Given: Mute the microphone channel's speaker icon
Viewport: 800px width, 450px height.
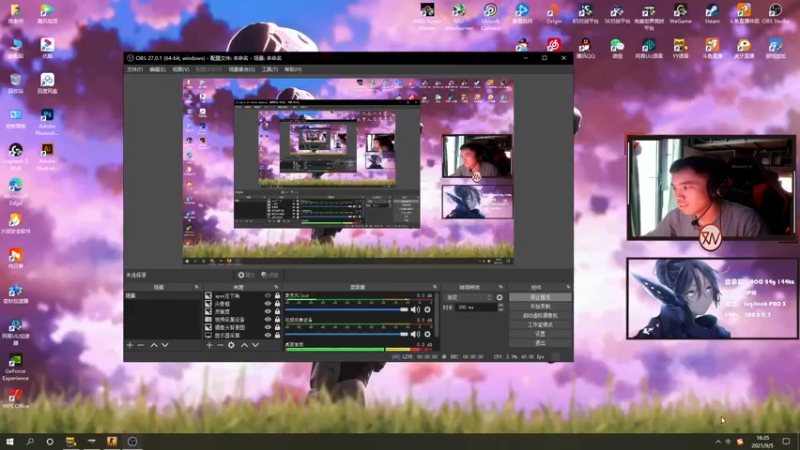Looking at the screenshot, I should coord(415,310).
